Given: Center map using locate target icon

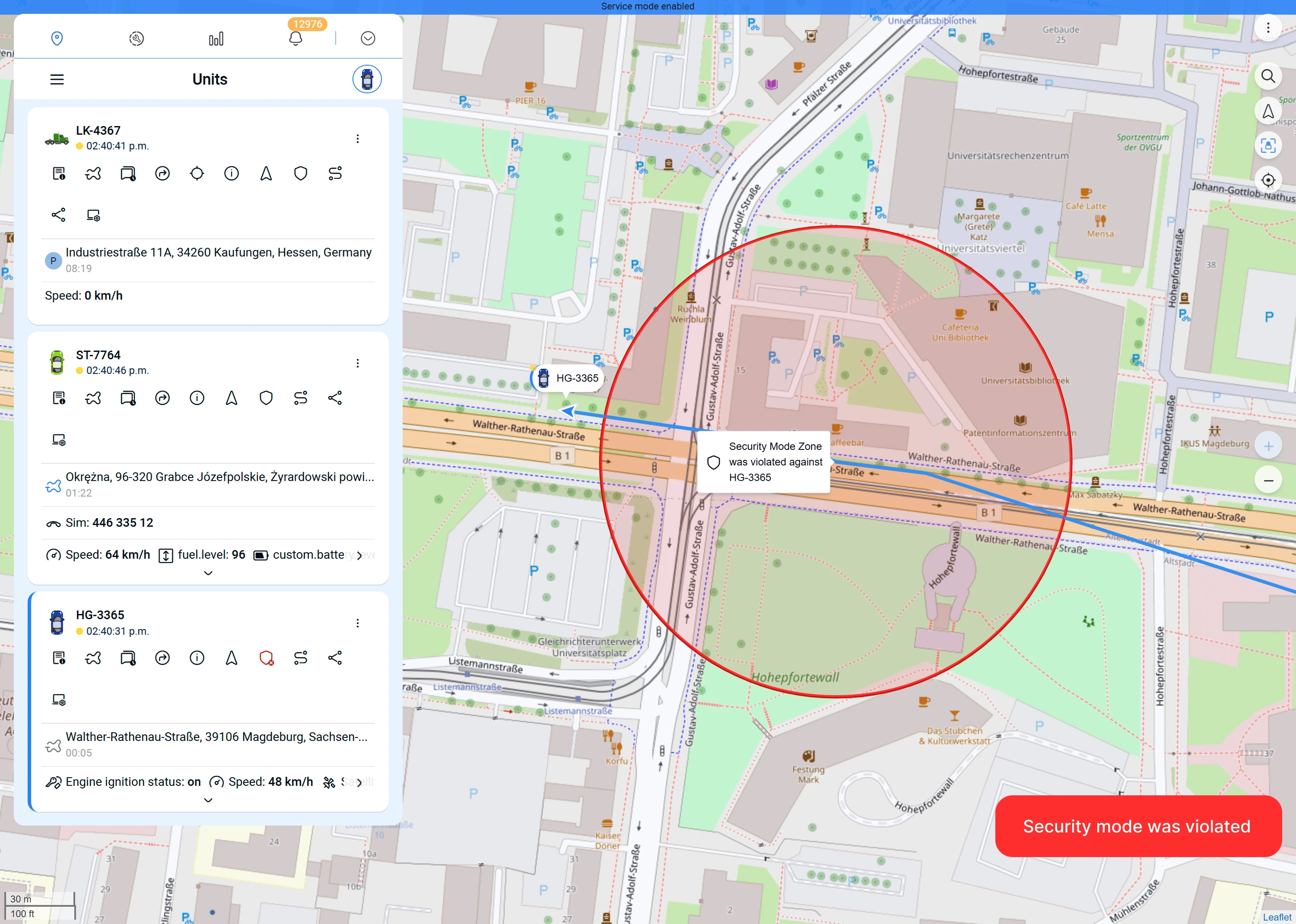Looking at the screenshot, I should click(x=1267, y=180).
